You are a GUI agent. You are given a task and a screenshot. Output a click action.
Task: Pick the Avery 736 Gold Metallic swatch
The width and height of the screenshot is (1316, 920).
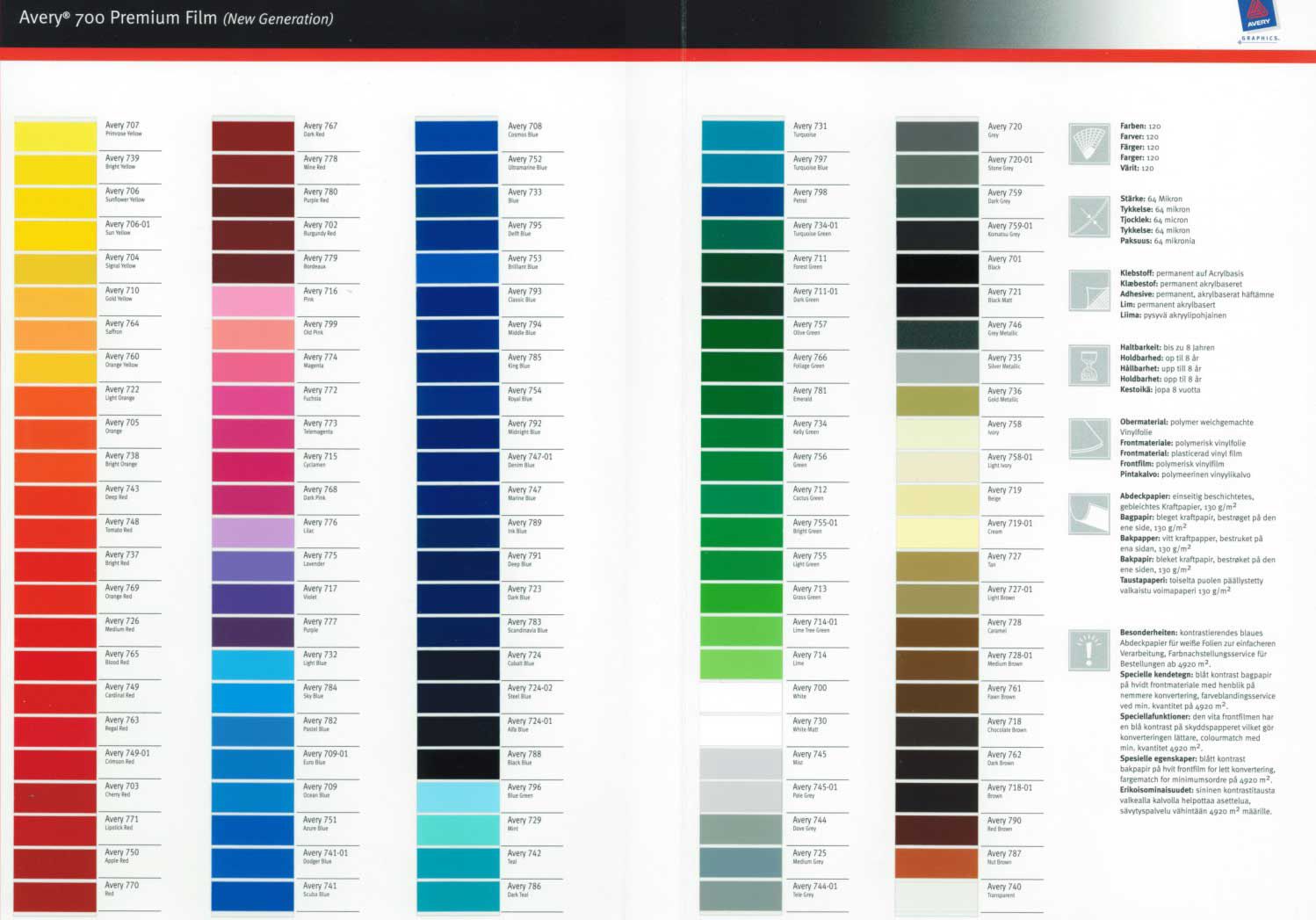pos(936,402)
